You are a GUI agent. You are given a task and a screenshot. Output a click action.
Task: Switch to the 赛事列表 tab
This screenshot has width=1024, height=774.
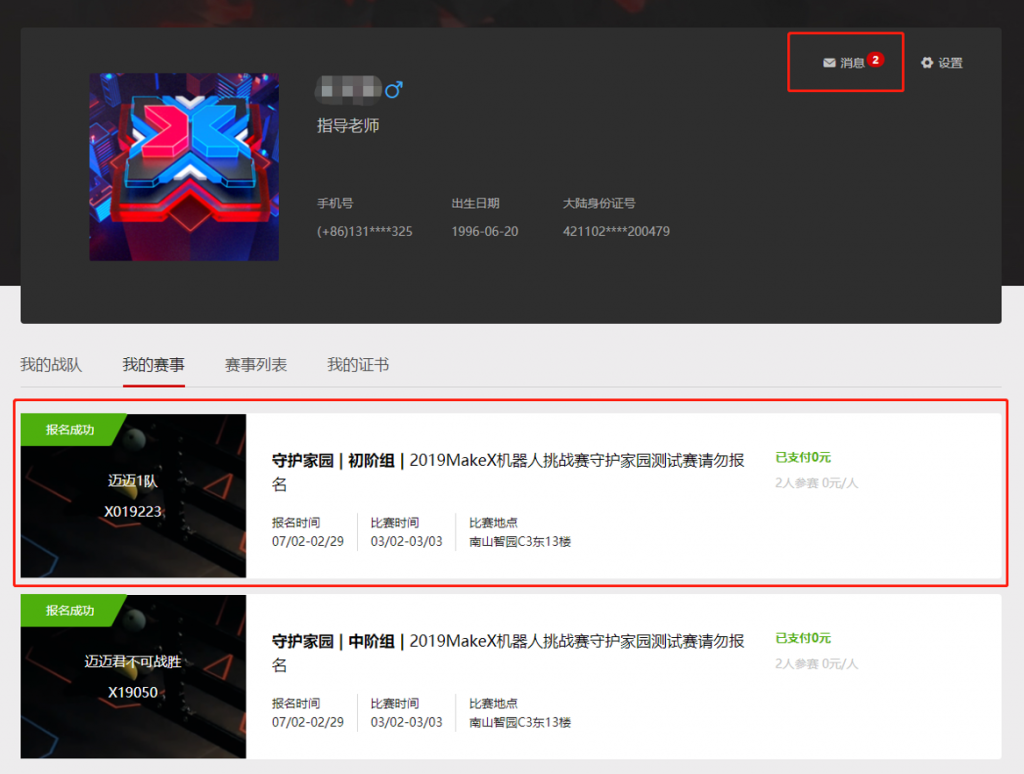pos(255,365)
